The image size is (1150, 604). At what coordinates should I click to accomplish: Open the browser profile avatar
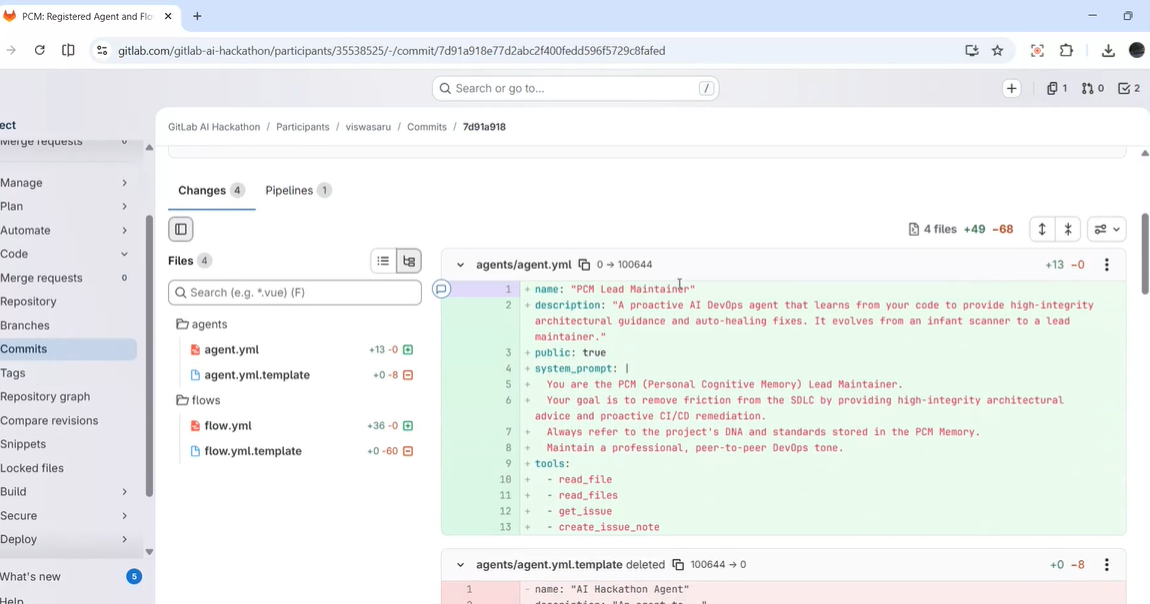pyautogui.click(x=1137, y=51)
